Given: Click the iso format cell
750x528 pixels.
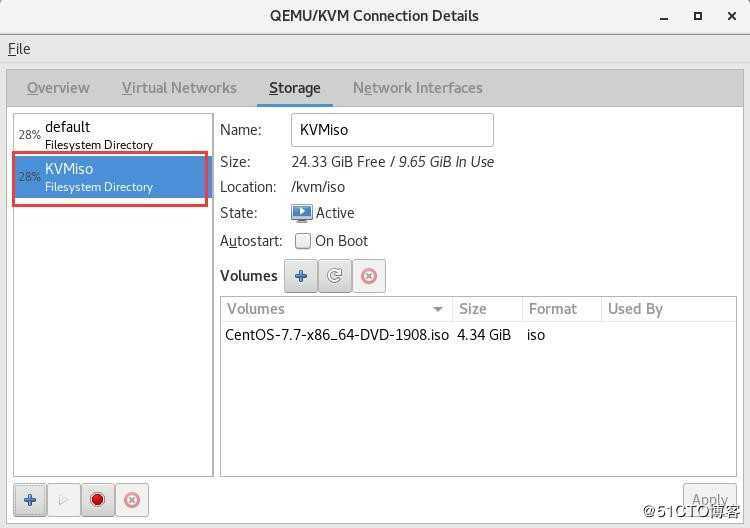Looking at the screenshot, I should tap(536, 335).
